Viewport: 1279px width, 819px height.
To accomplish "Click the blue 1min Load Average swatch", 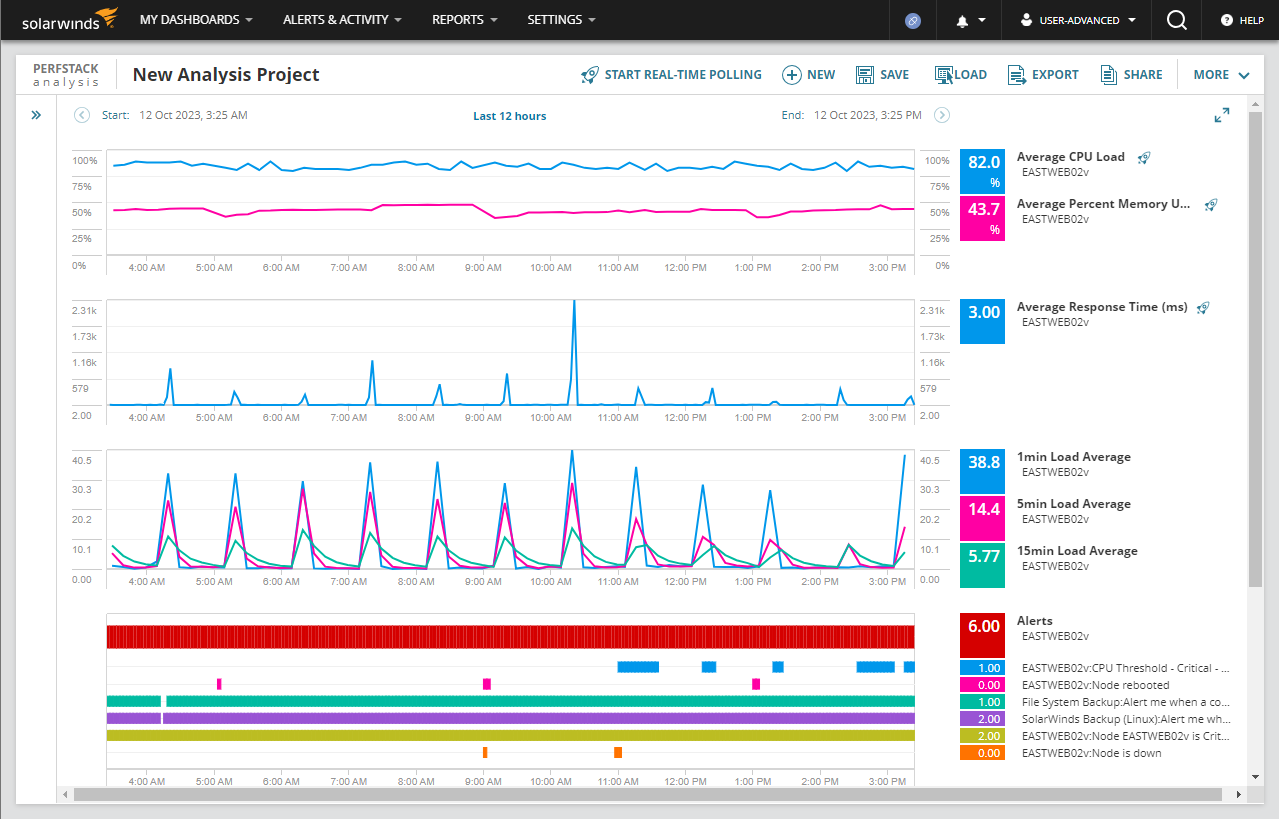I will click(x=984, y=471).
